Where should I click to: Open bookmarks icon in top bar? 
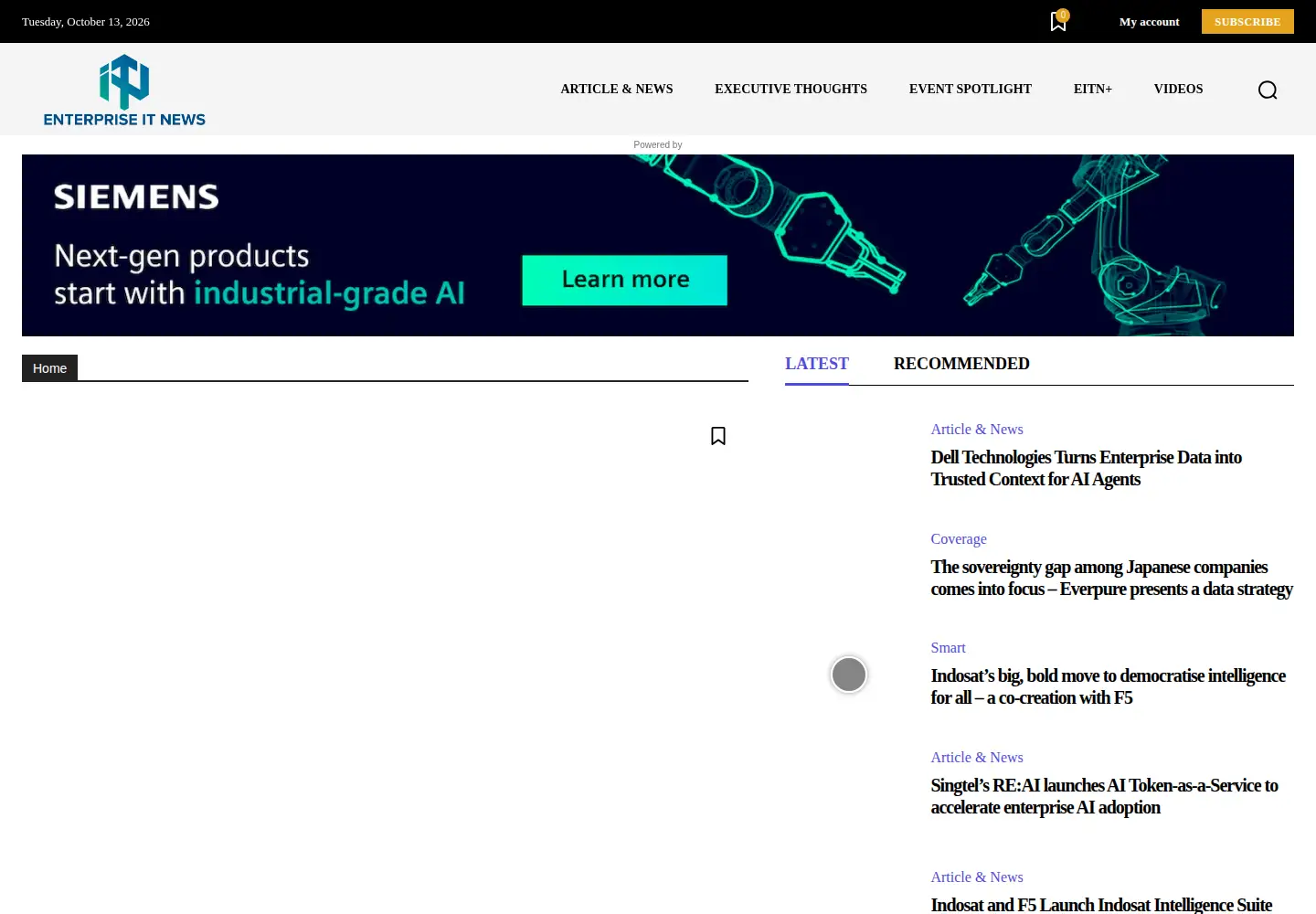pyautogui.click(x=1058, y=22)
